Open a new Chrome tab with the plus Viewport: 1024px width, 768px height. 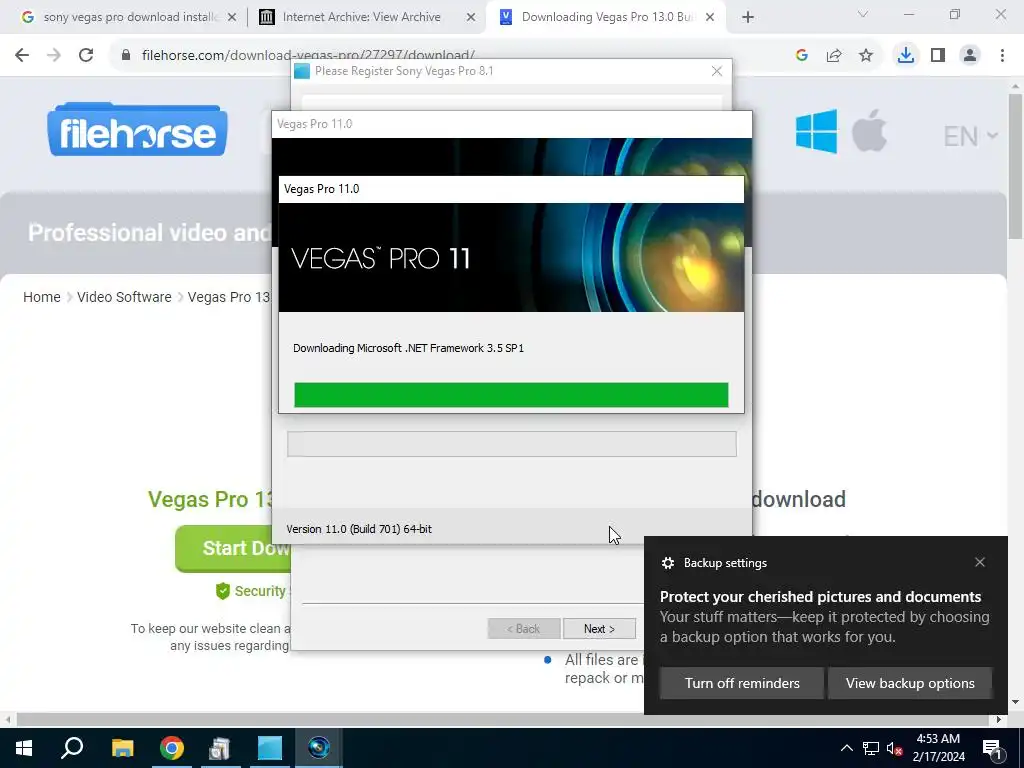(x=748, y=17)
